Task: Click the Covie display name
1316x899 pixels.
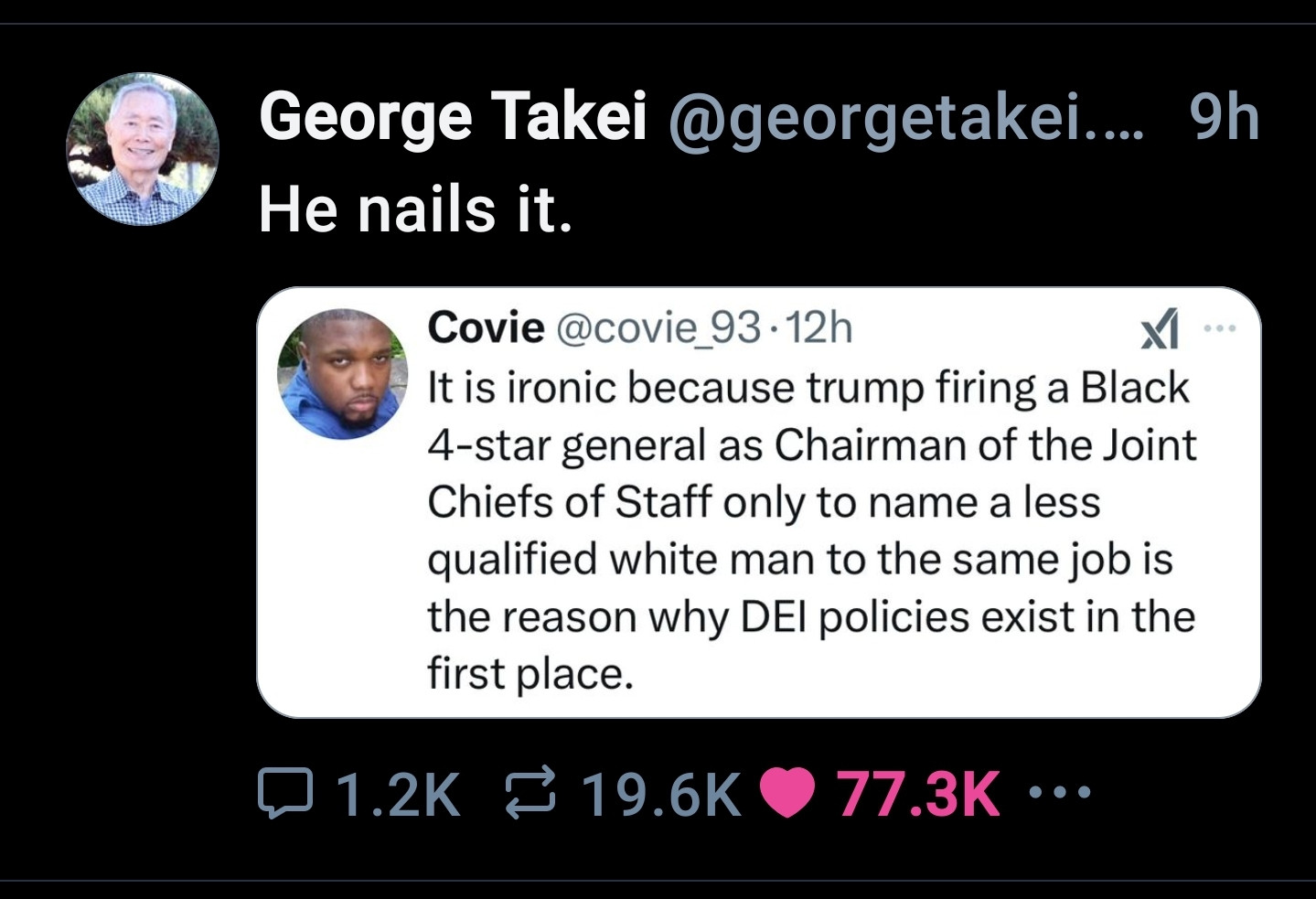Action: pyautogui.click(x=486, y=327)
